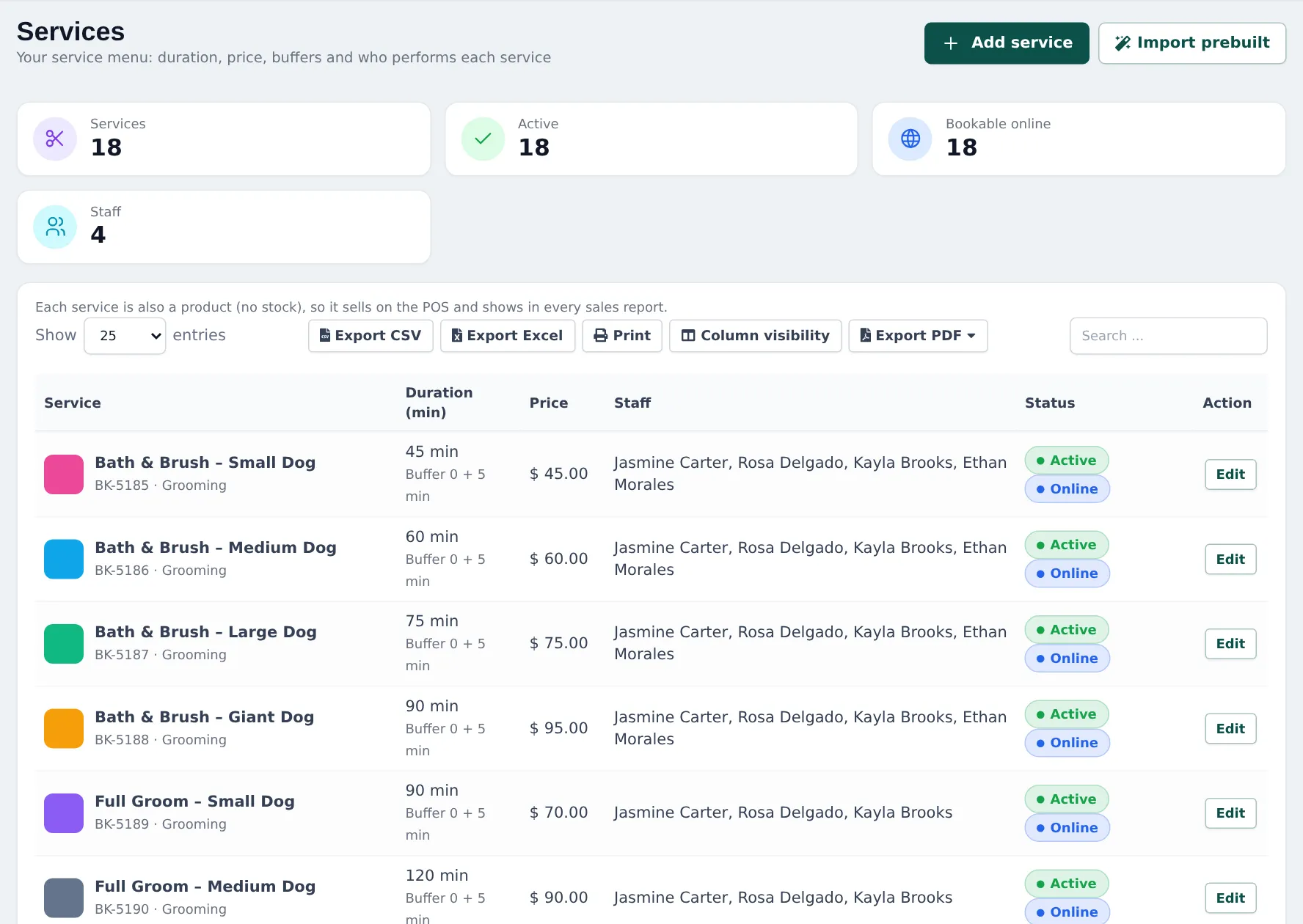Sort by Status column header
The image size is (1303, 924).
[1050, 403]
